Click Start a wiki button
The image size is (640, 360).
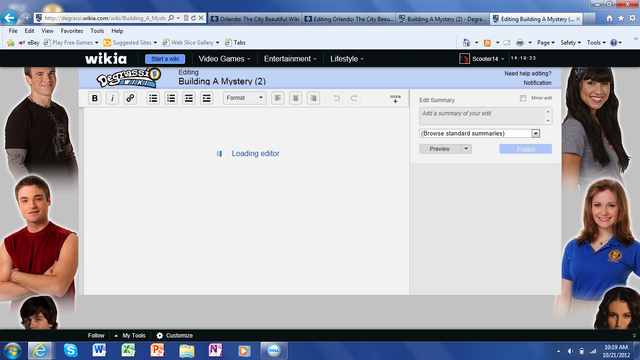[165, 59]
